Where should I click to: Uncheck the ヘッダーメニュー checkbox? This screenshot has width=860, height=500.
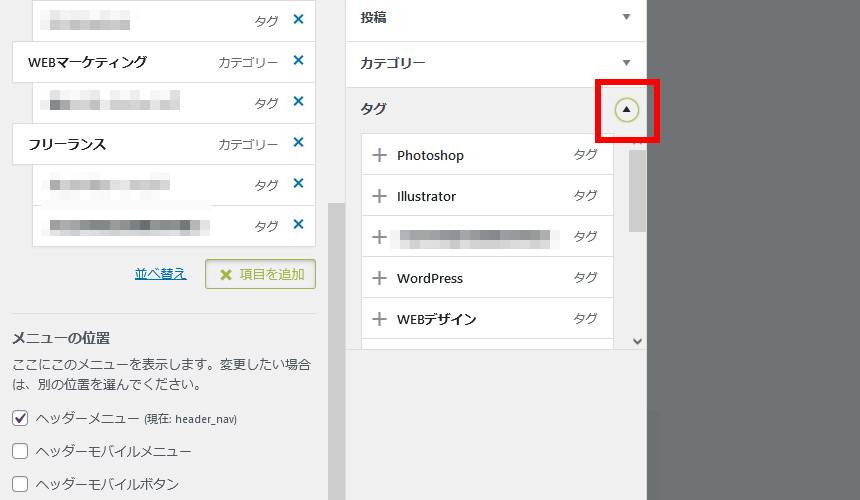20,418
